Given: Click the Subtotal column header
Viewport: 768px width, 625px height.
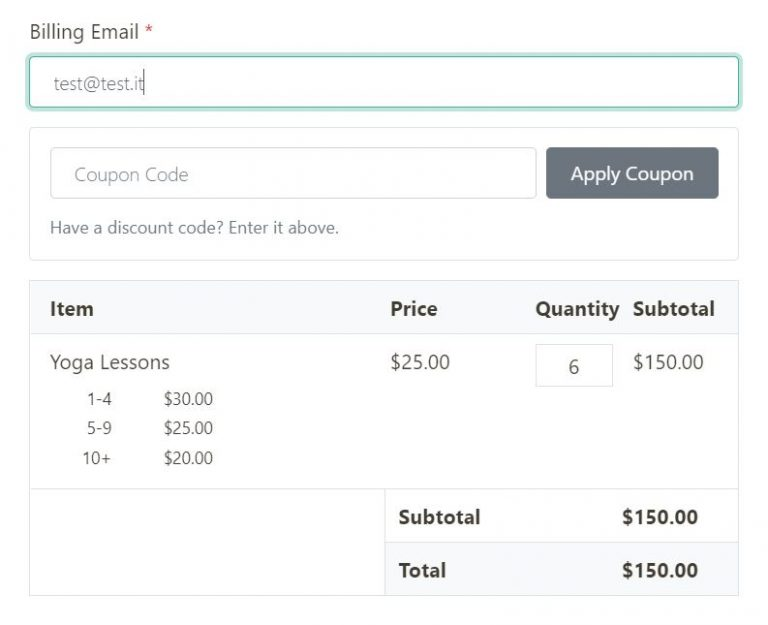Looking at the screenshot, I should pyautogui.click(x=673, y=308).
